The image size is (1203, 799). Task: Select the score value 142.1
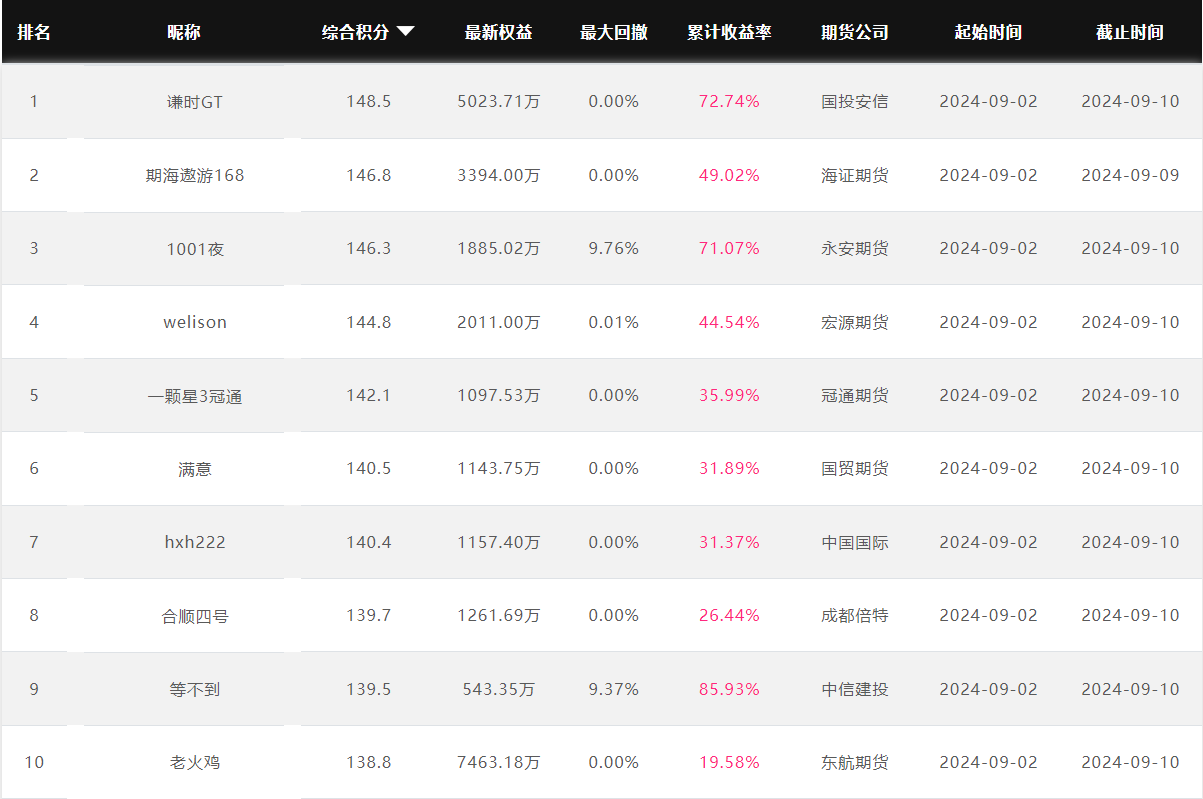point(369,396)
